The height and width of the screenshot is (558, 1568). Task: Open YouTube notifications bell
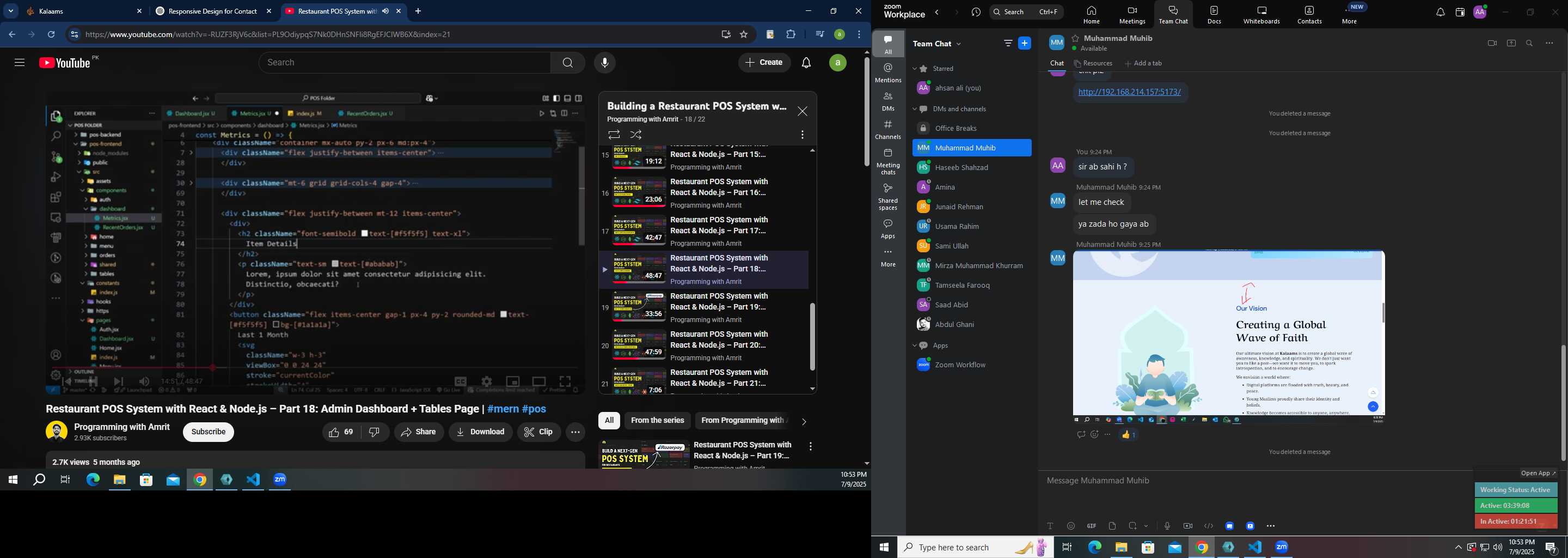pyautogui.click(x=806, y=63)
